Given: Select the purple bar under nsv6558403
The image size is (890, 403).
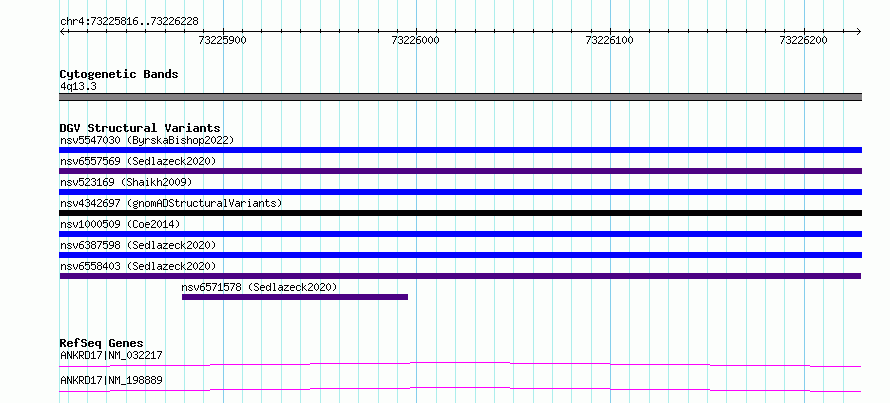Looking at the screenshot, I should pos(460,276).
